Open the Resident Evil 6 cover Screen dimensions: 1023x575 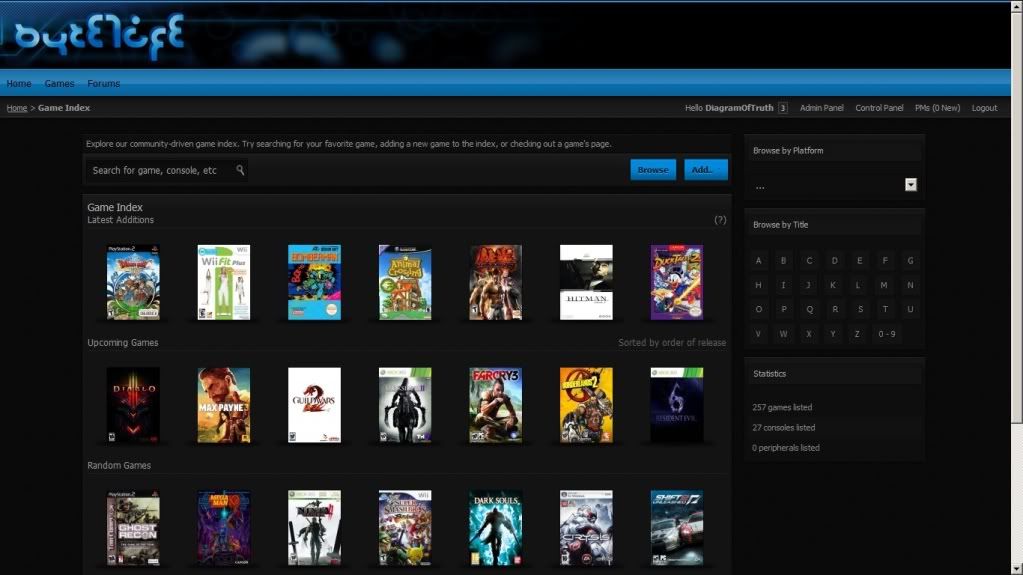click(x=677, y=405)
